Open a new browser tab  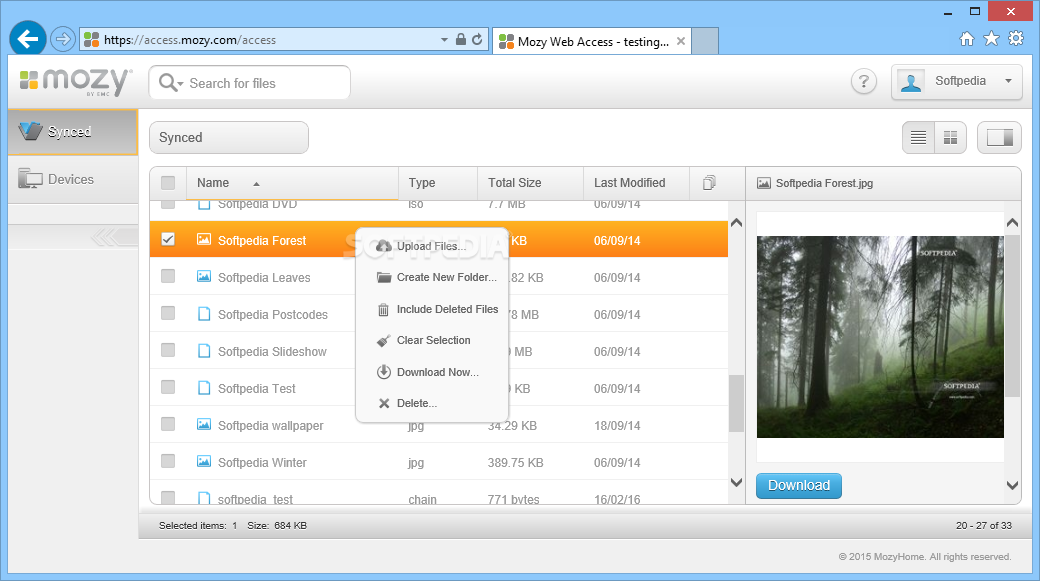[x=705, y=41]
